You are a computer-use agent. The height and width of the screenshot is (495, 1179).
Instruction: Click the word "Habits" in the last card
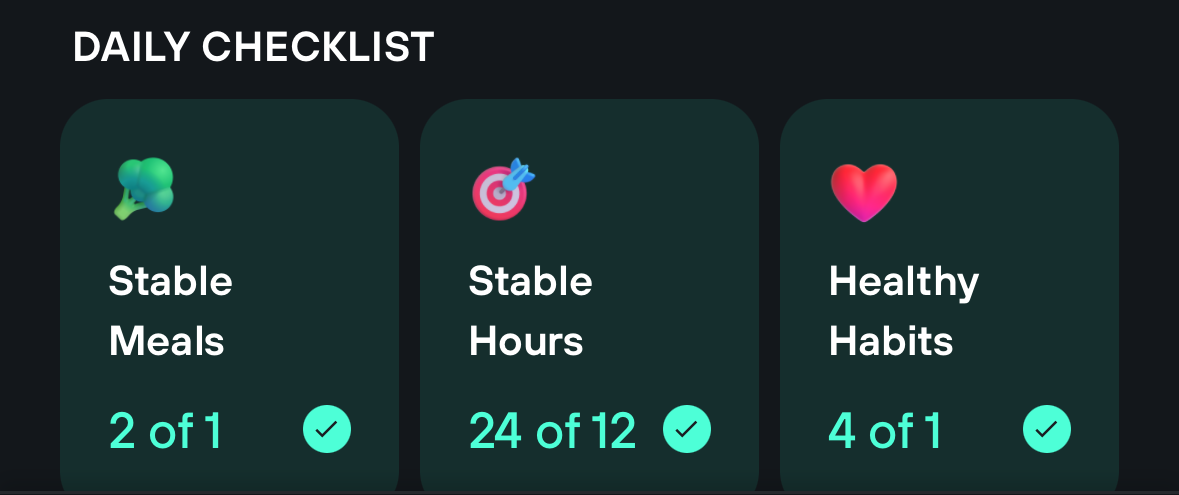pos(891,343)
